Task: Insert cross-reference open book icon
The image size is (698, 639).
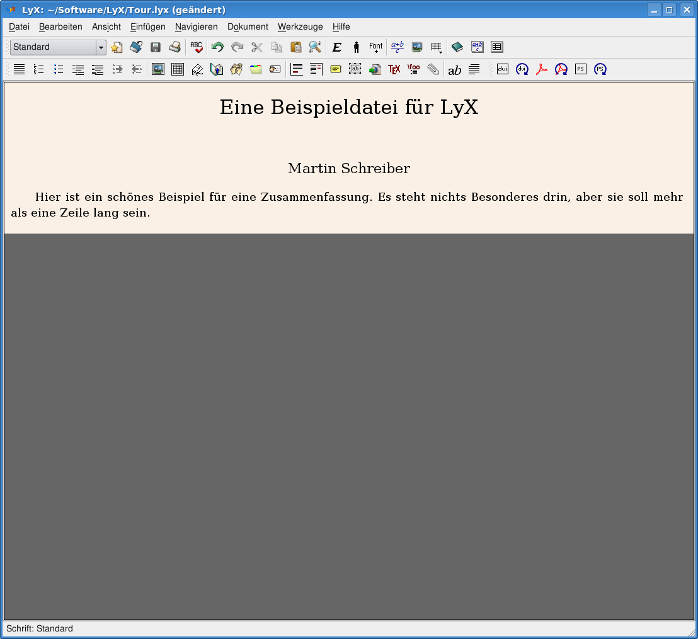Action: [217, 69]
